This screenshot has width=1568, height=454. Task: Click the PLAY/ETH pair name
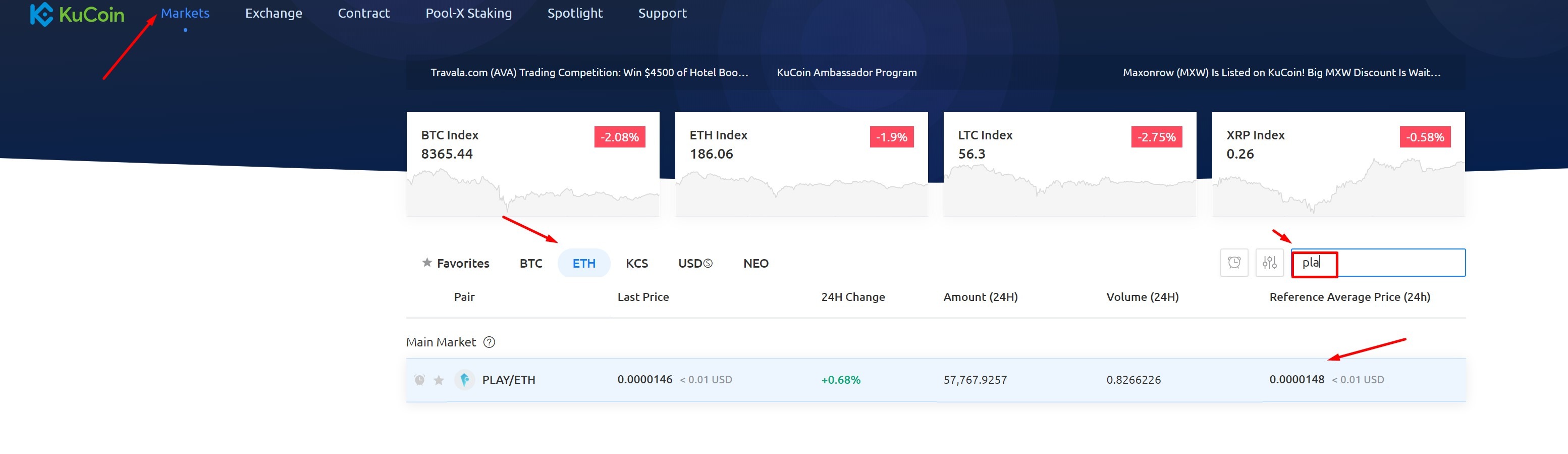pyautogui.click(x=508, y=380)
